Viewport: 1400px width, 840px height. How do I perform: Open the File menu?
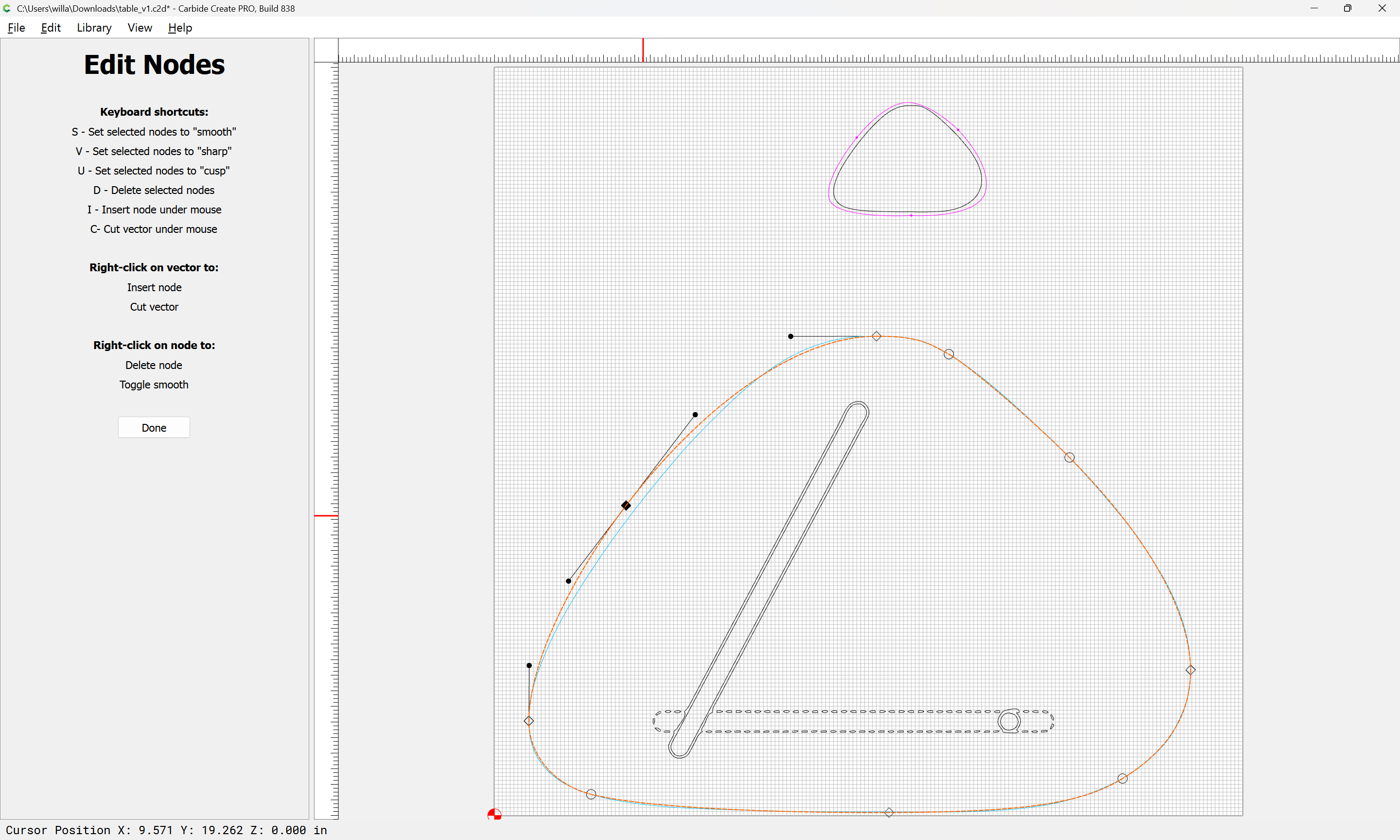coord(16,28)
